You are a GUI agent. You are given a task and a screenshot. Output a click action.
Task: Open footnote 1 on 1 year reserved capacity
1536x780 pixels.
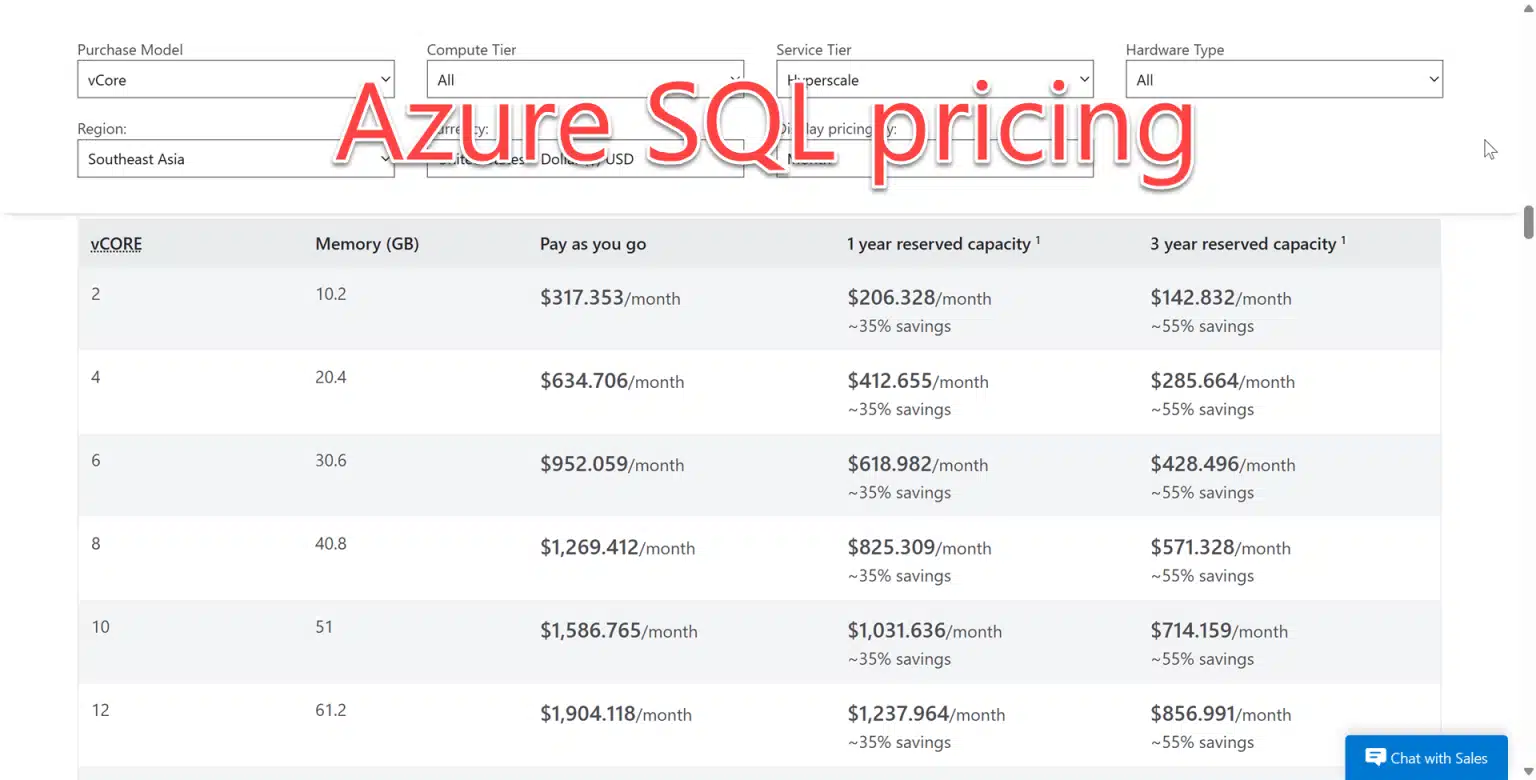(x=1038, y=237)
